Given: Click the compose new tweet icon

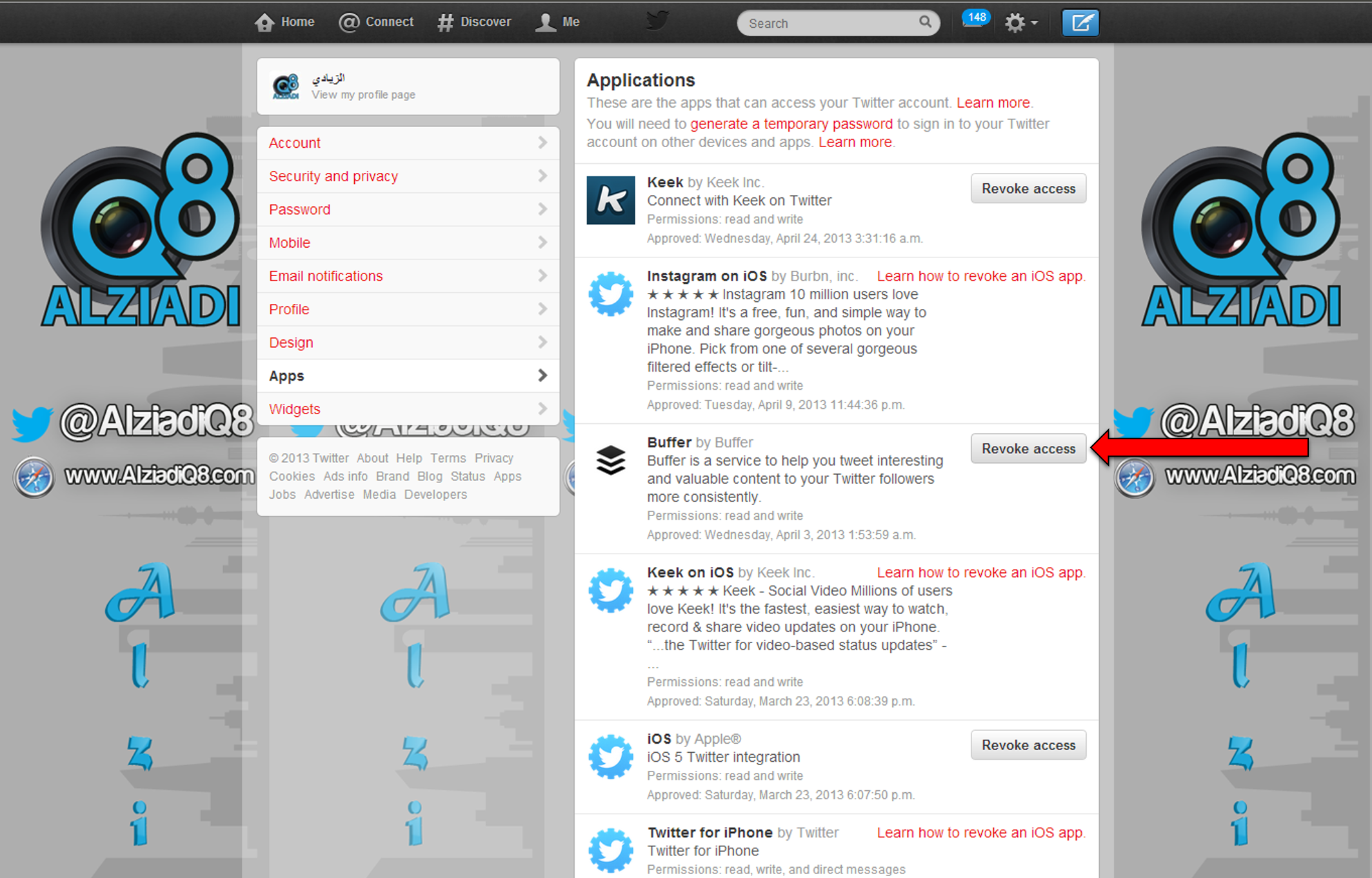Looking at the screenshot, I should 1080,23.
